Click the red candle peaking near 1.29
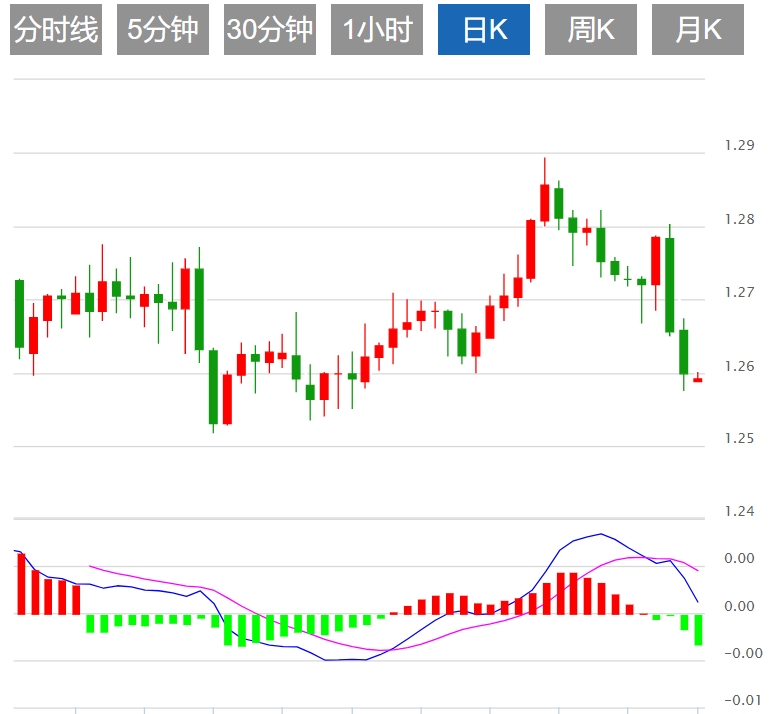 [x=545, y=202]
